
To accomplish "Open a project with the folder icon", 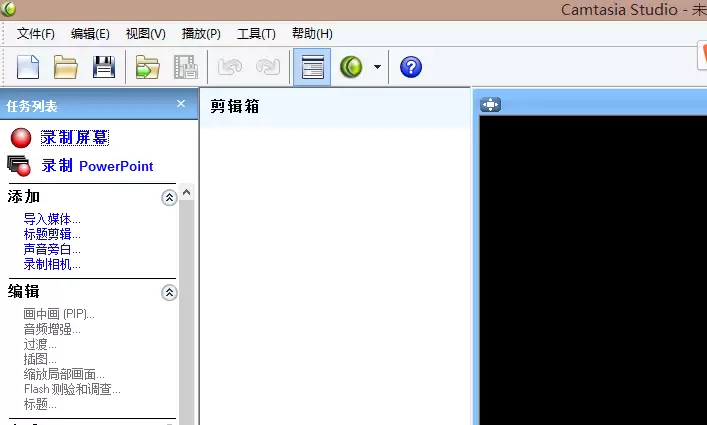I will click(66, 67).
